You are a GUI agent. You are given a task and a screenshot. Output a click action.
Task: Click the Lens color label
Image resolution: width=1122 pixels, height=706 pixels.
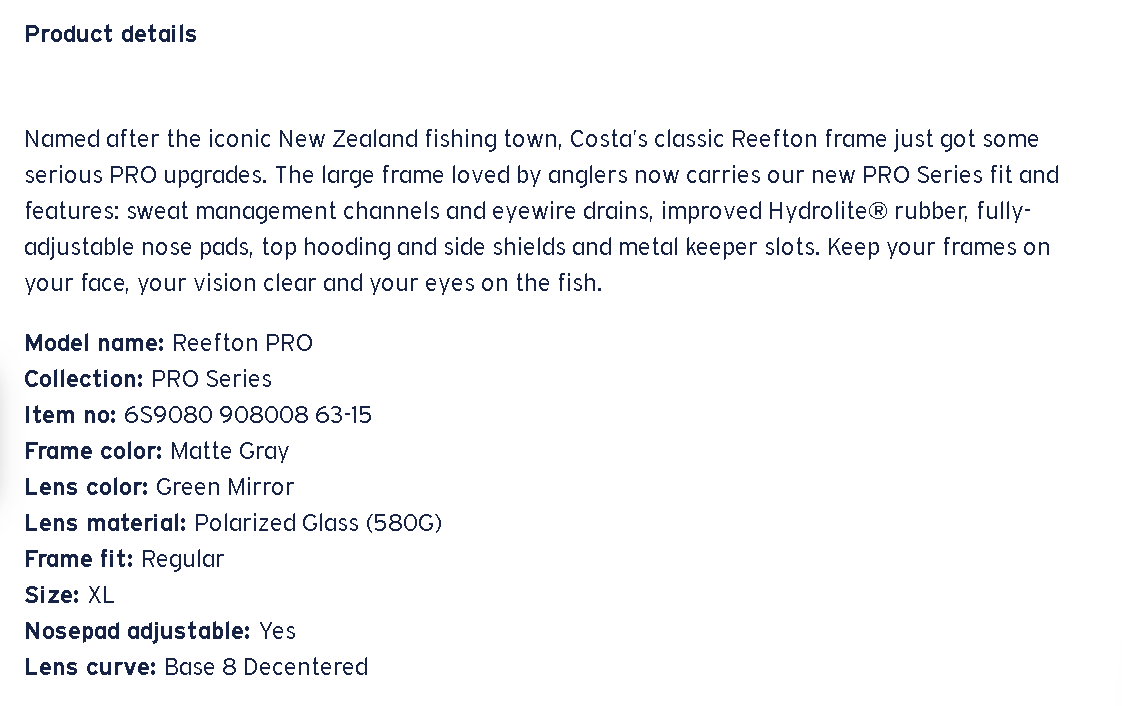[86, 487]
